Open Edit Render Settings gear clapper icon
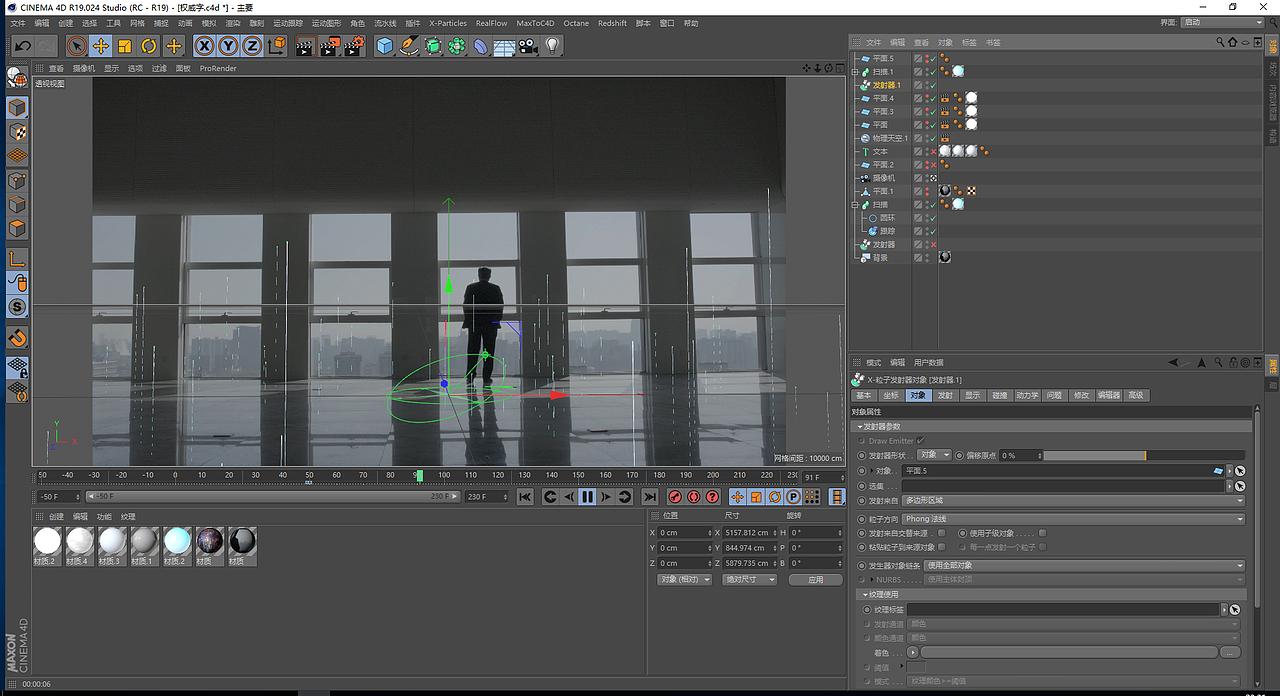This screenshot has height=696, width=1280. pos(354,46)
